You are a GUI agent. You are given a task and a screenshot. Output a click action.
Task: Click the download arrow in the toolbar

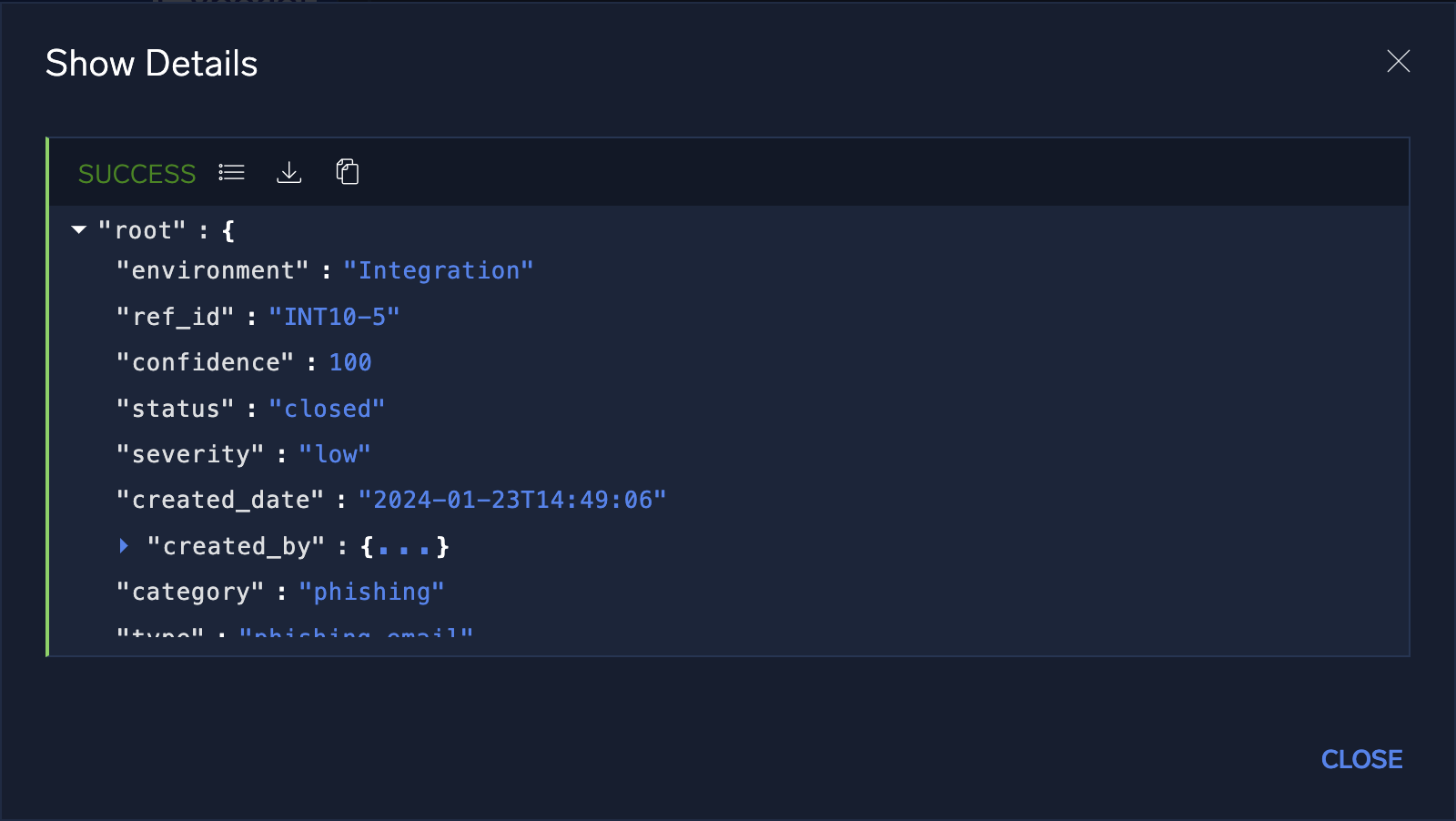coord(288,172)
